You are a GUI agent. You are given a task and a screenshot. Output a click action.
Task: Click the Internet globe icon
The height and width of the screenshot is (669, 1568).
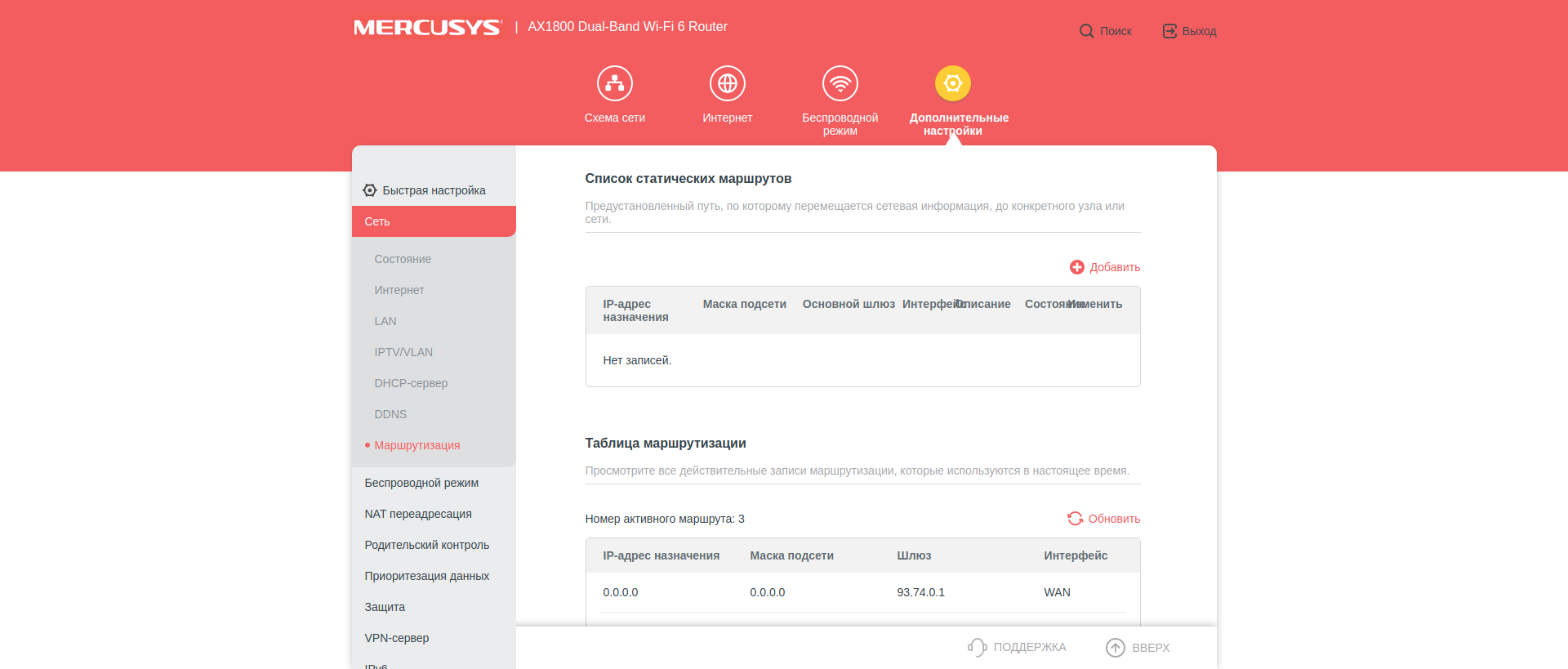pyautogui.click(x=727, y=83)
